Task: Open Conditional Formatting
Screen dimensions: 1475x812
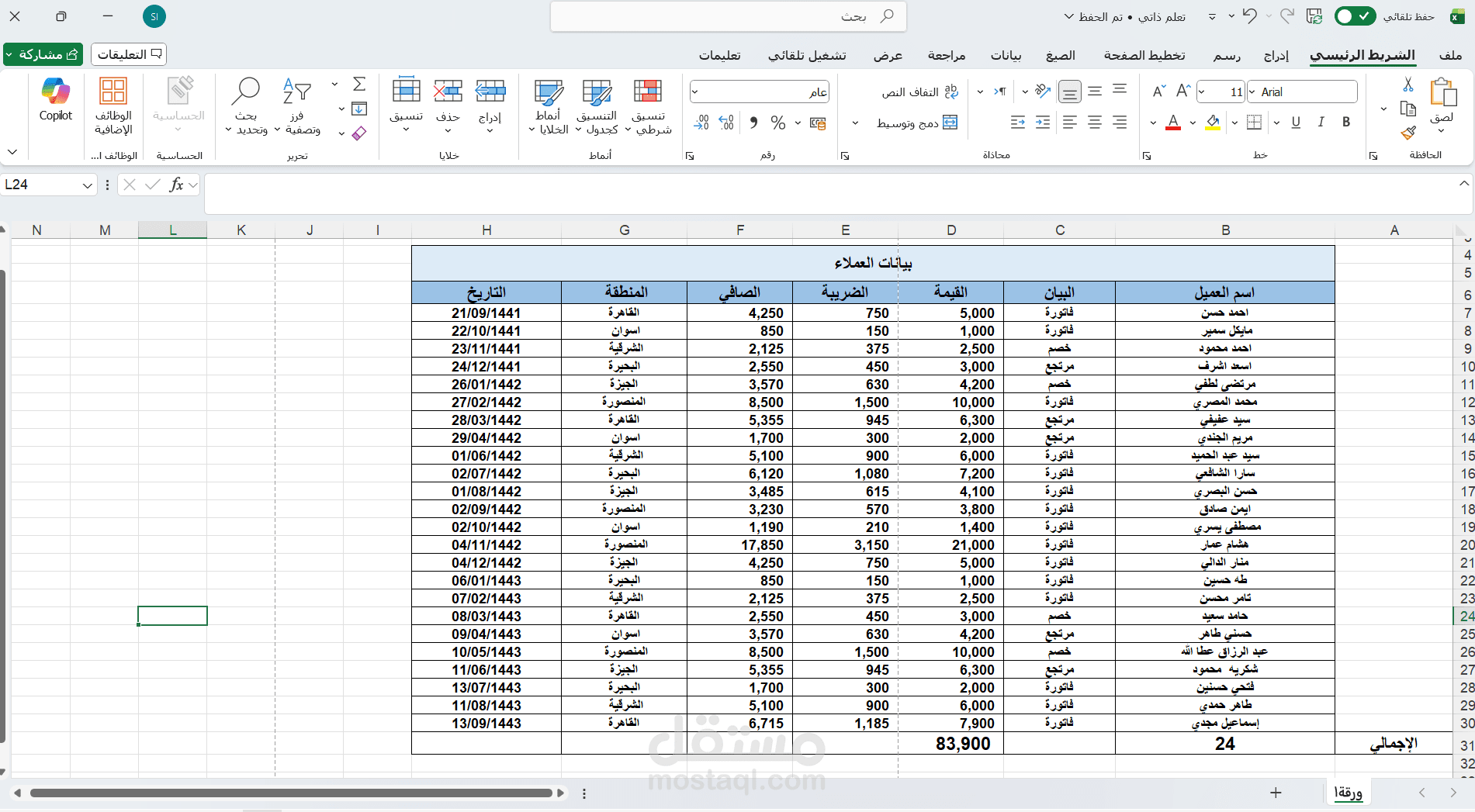Action: click(x=648, y=106)
